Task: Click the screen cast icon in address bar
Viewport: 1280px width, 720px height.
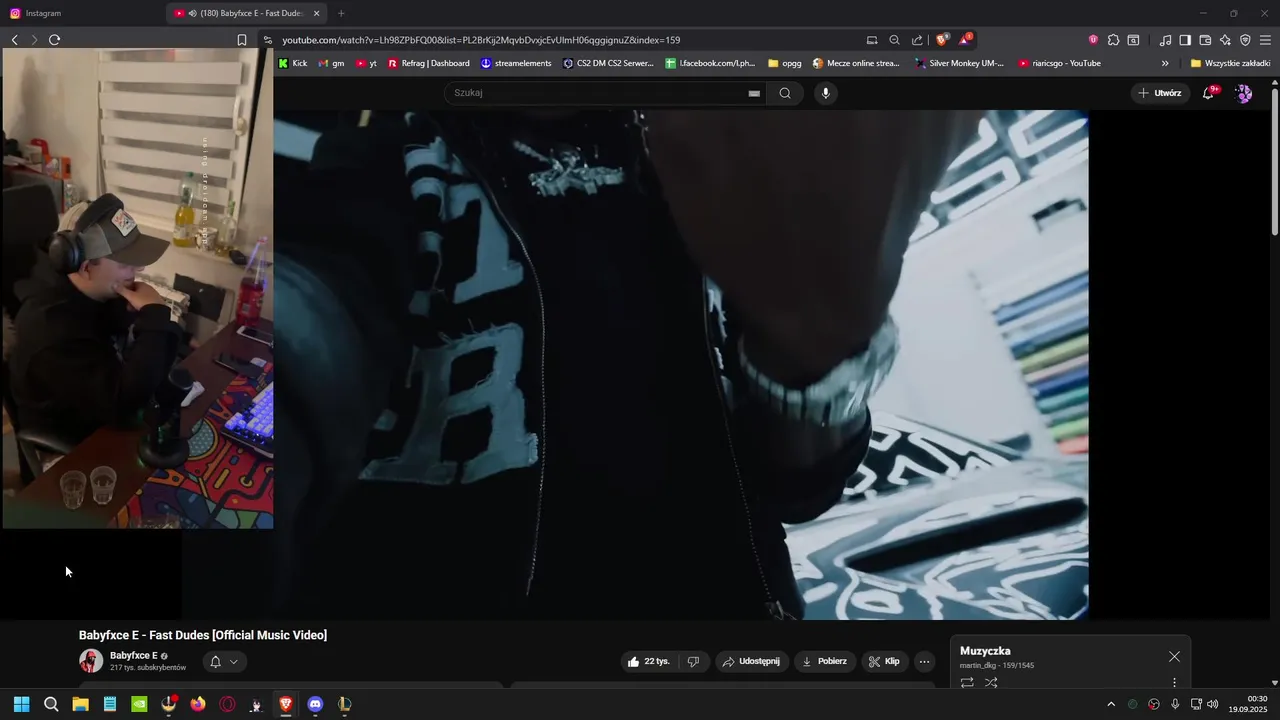Action: pyautogui.click(x=872, y=40)
